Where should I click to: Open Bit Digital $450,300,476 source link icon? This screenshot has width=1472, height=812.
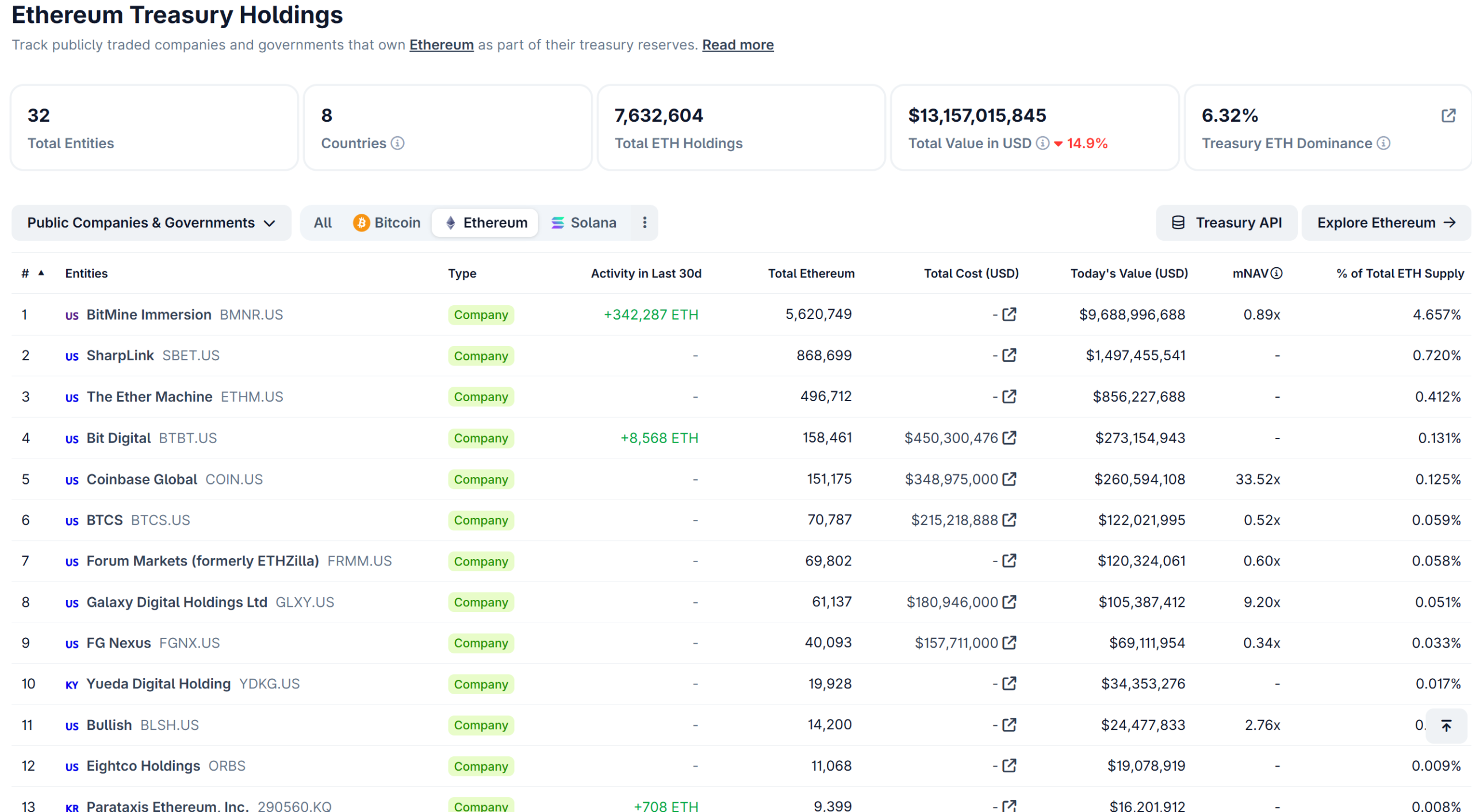[1009, 438]
